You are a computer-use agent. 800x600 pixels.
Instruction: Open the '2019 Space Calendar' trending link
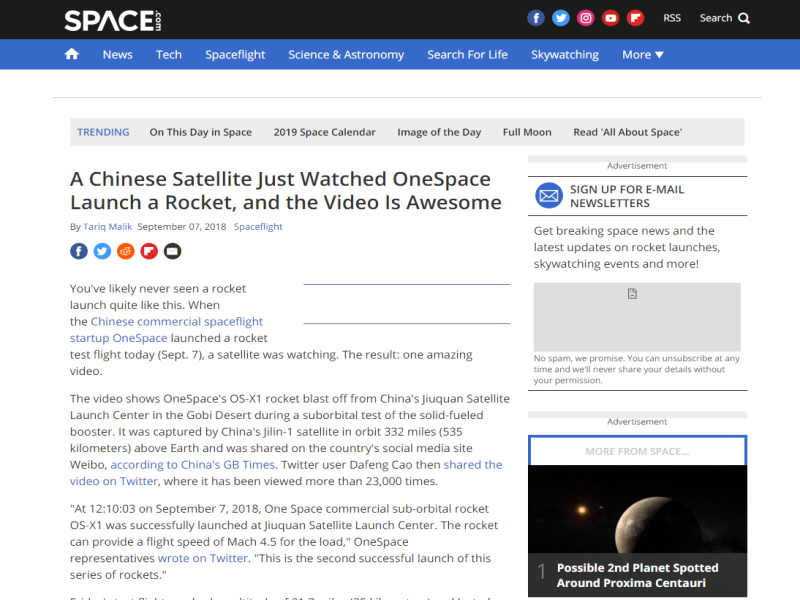point(325,132)
